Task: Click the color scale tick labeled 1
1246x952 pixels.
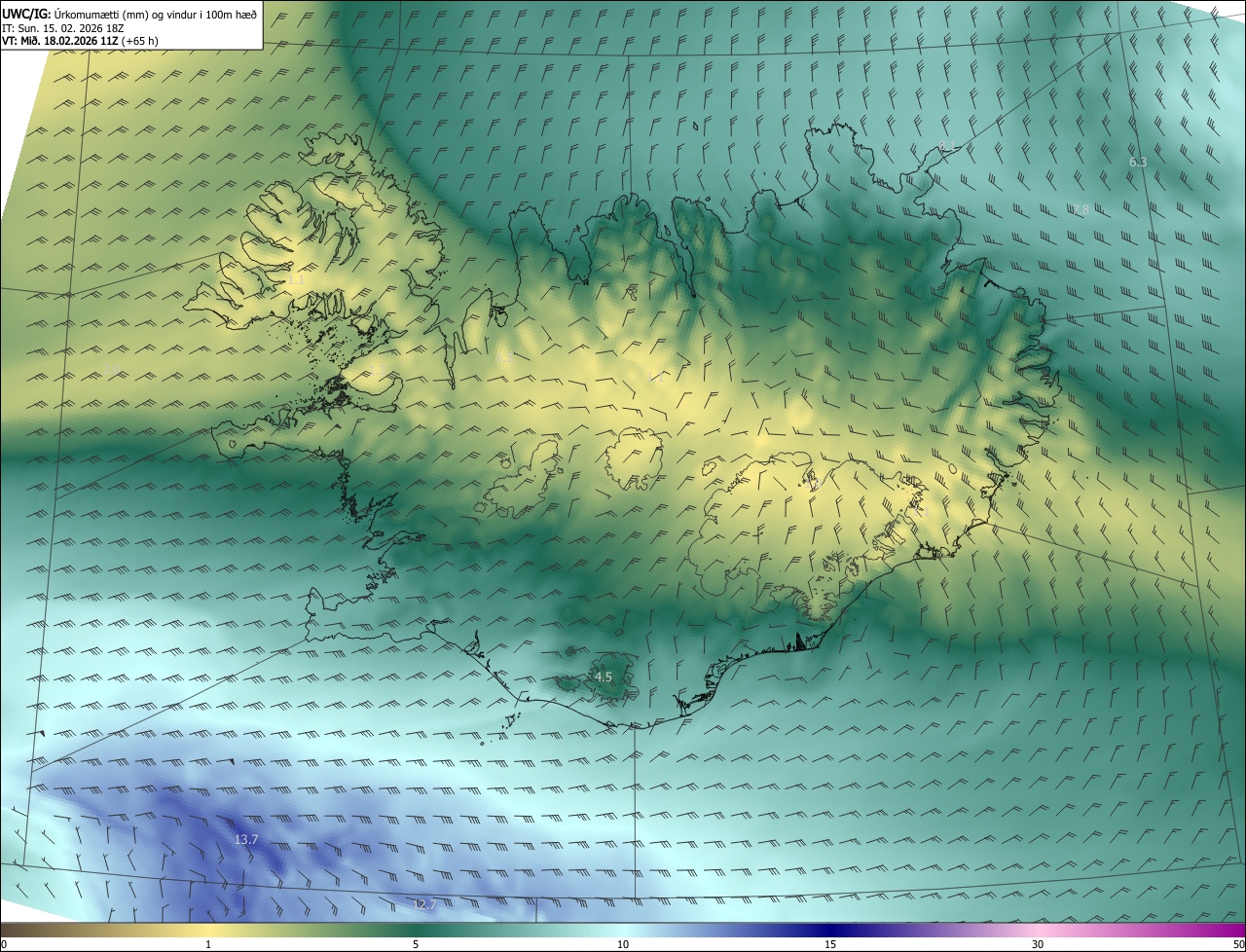Action: (x=208, y=944)
